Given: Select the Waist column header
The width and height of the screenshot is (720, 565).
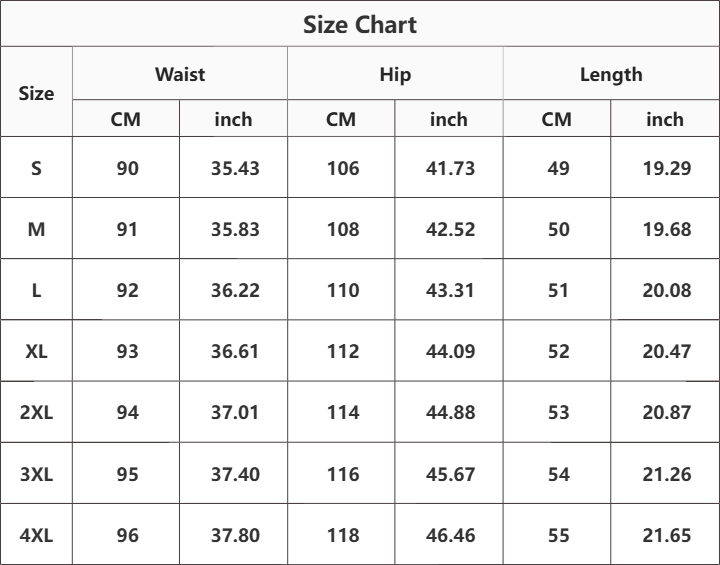Looking at the screenshot, I should click(180, 74).
